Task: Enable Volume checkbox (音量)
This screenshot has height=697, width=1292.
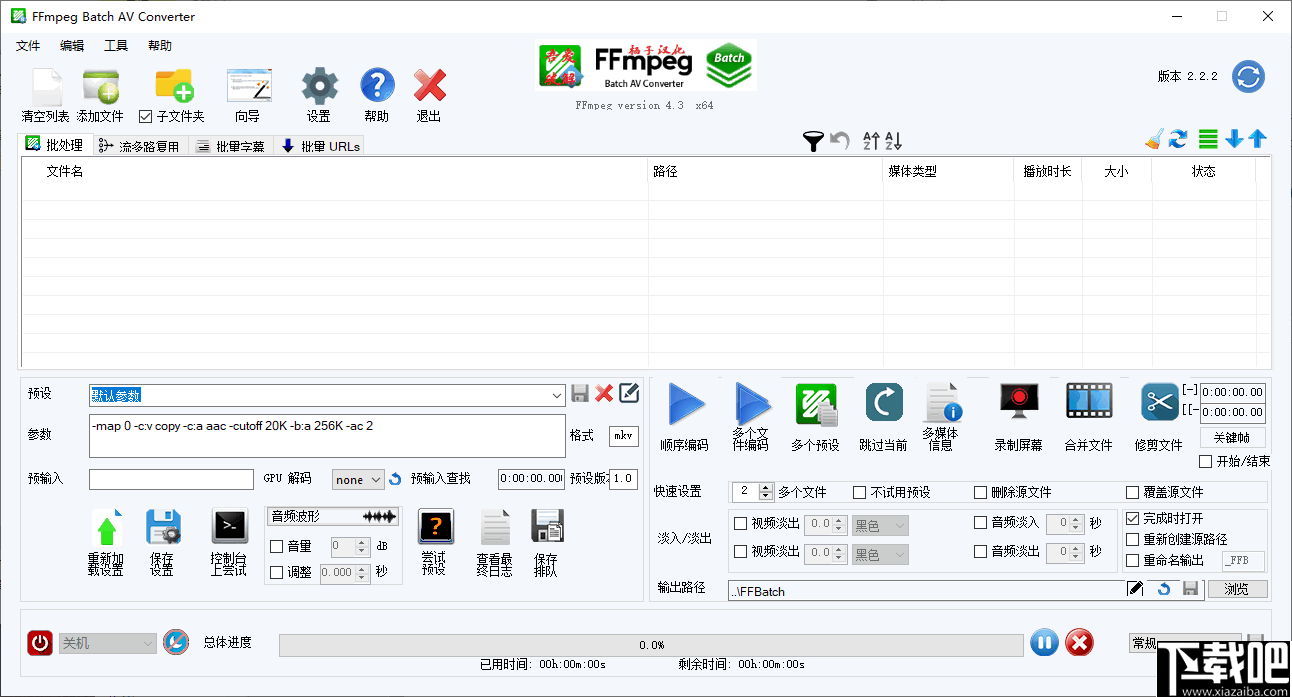Action: click(x=277, y=547)
